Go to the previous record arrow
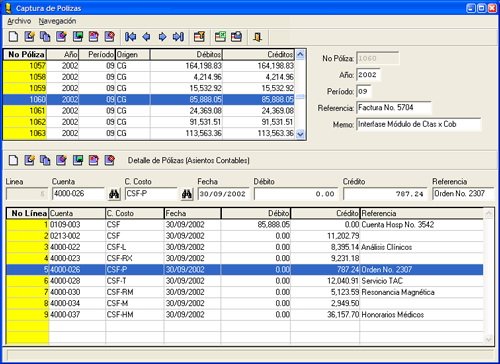This screenshot has height=364, width=500. point(146,36)
